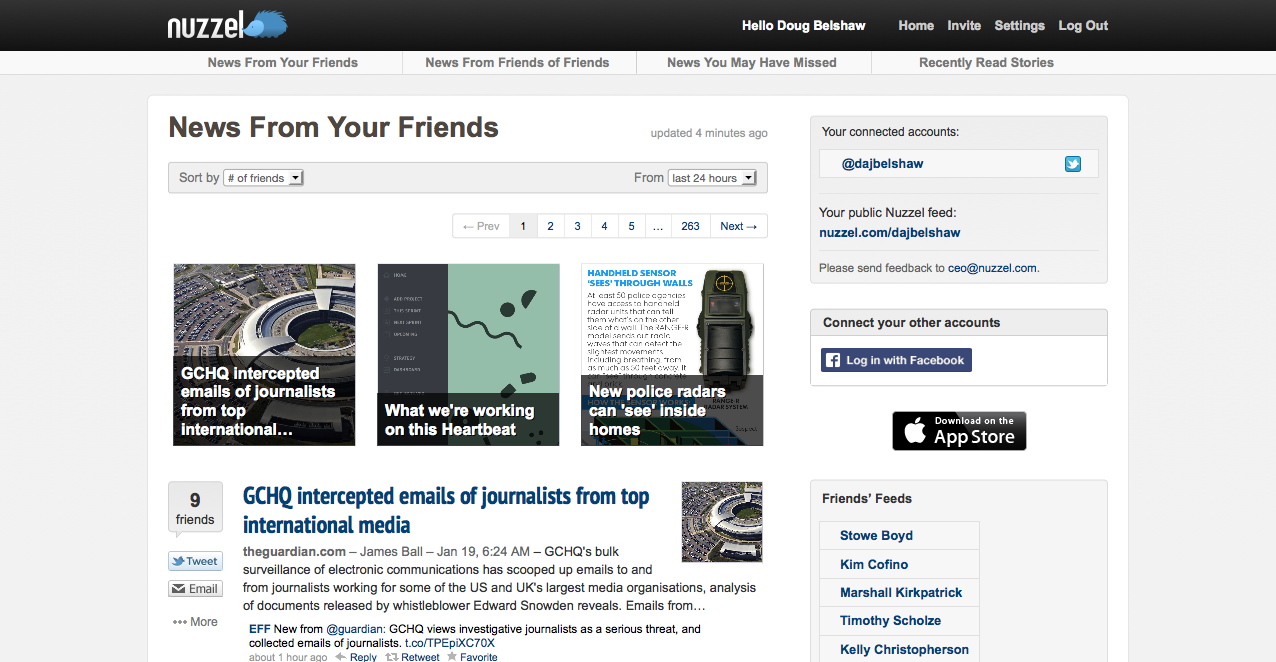Click the Twitter bird icon beside @dajbelshaw
This screenshot has height=662, width=1276.
point(1072,164)
